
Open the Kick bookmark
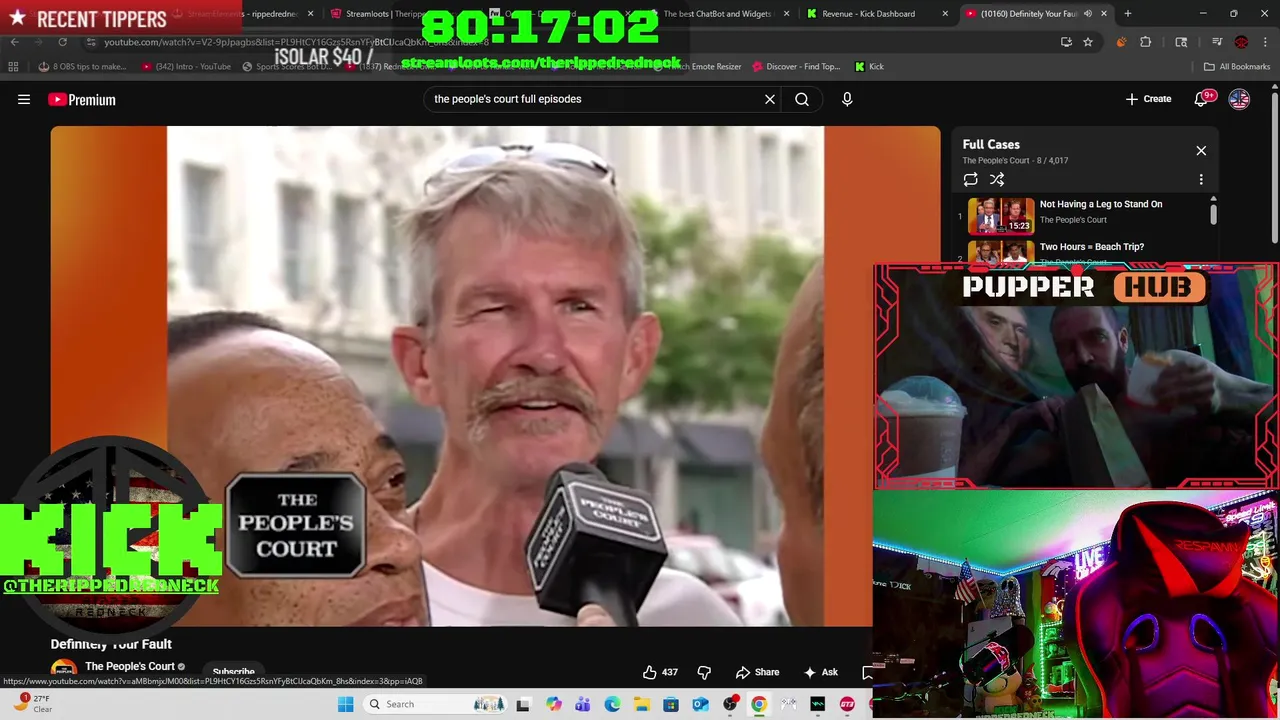(x=869, y=66)
